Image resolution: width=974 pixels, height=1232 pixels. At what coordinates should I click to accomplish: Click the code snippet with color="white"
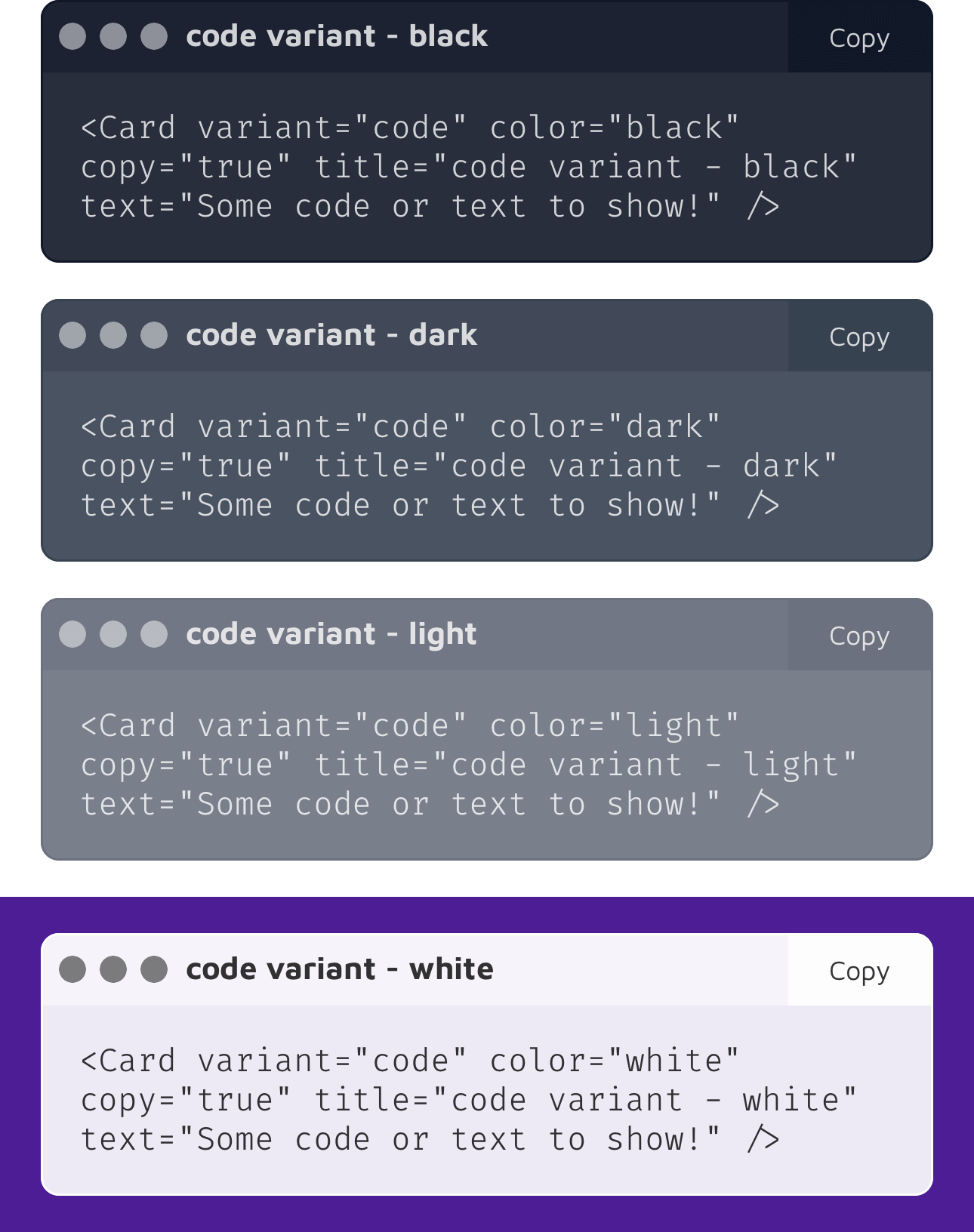point(468,1100)
